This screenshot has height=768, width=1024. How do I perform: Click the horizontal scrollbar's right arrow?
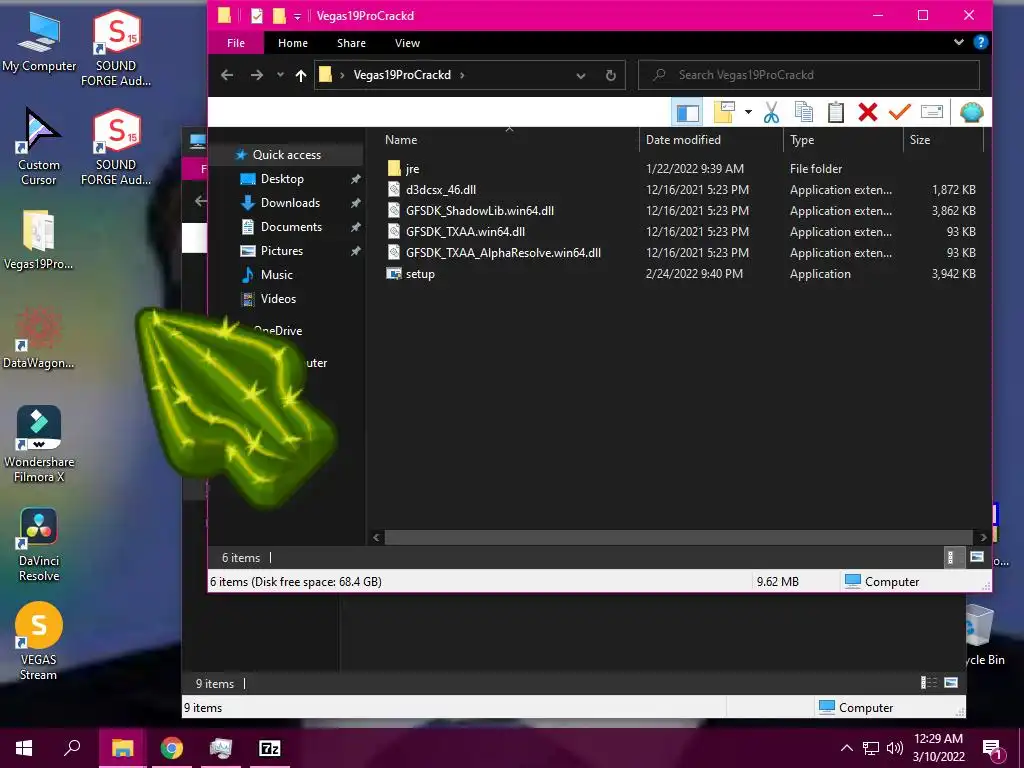pyautogui.click(x=984, y=537)
